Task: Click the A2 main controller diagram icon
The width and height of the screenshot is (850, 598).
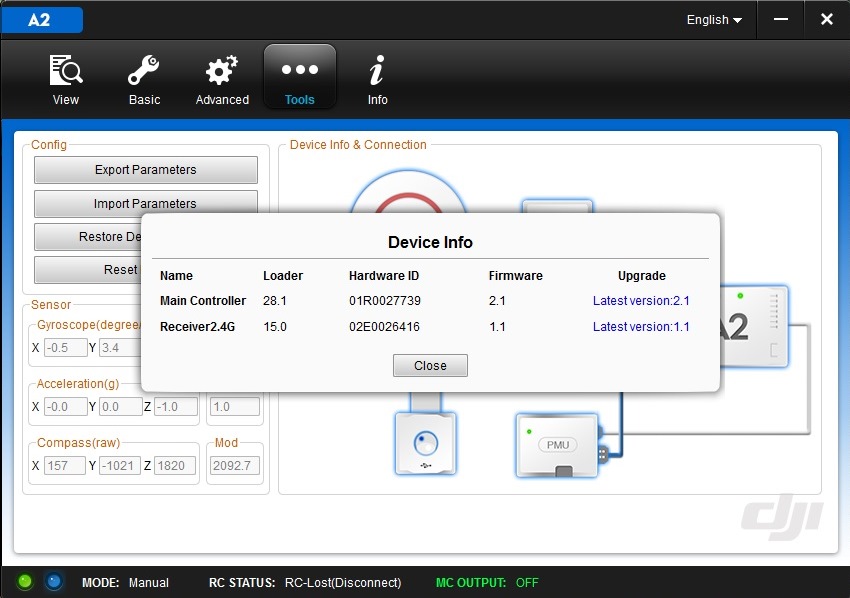Action: click(x=754, y=326)
